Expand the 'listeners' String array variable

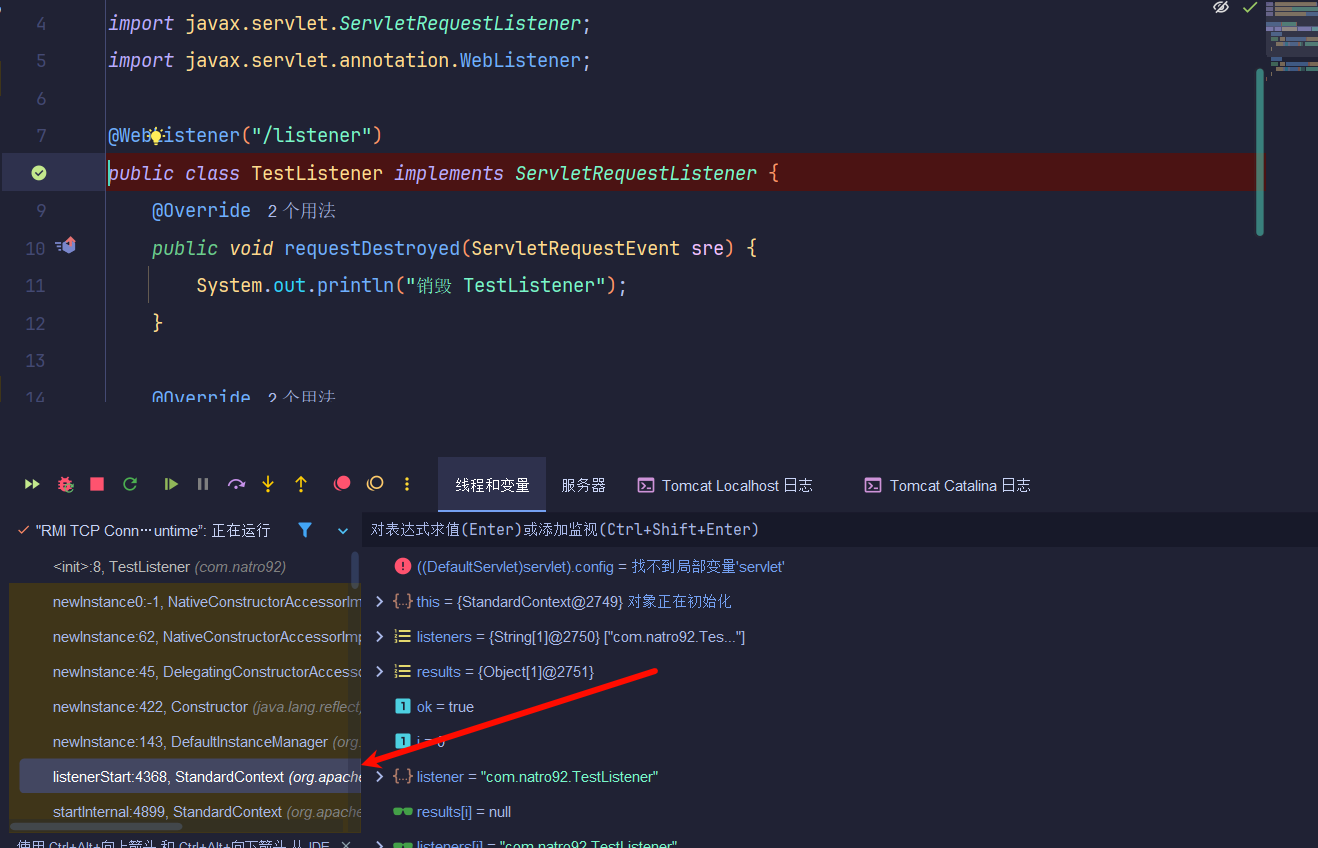(379, 637)
